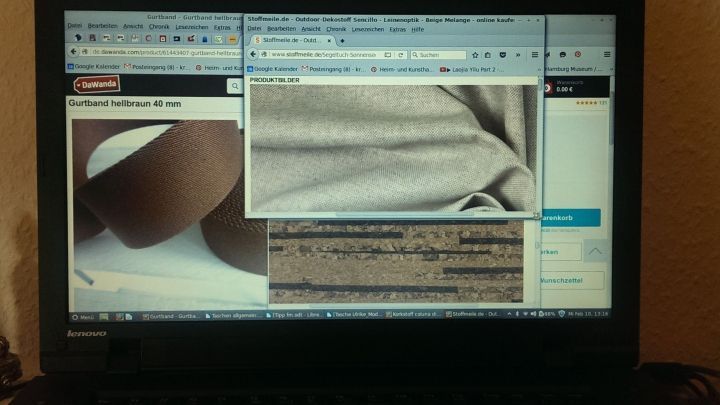Save the Stoffmeile page to Pocket
This screenshot has width=720, height=405.
pos(503,55)
